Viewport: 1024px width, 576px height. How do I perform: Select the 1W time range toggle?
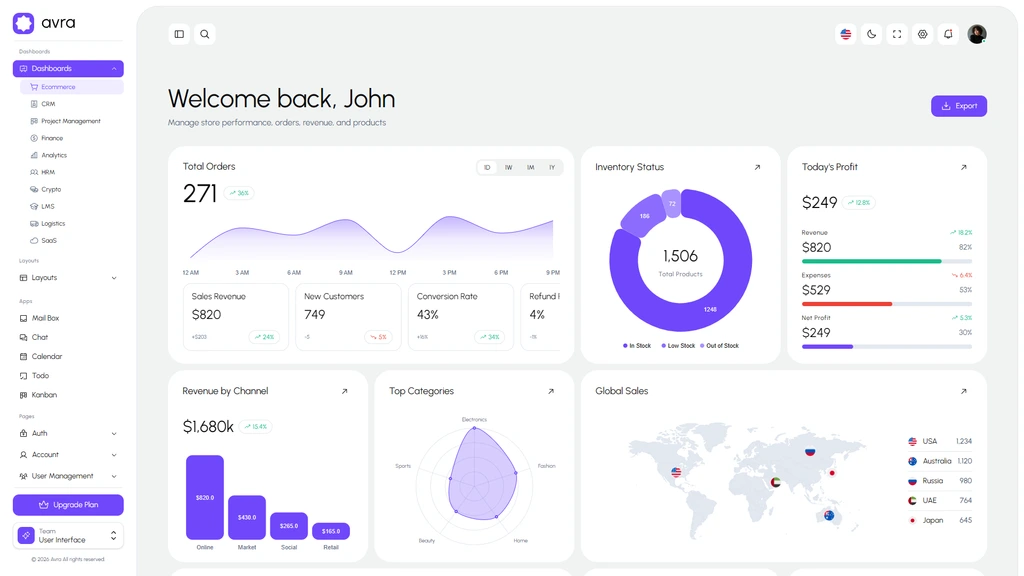tap(509, 168)
